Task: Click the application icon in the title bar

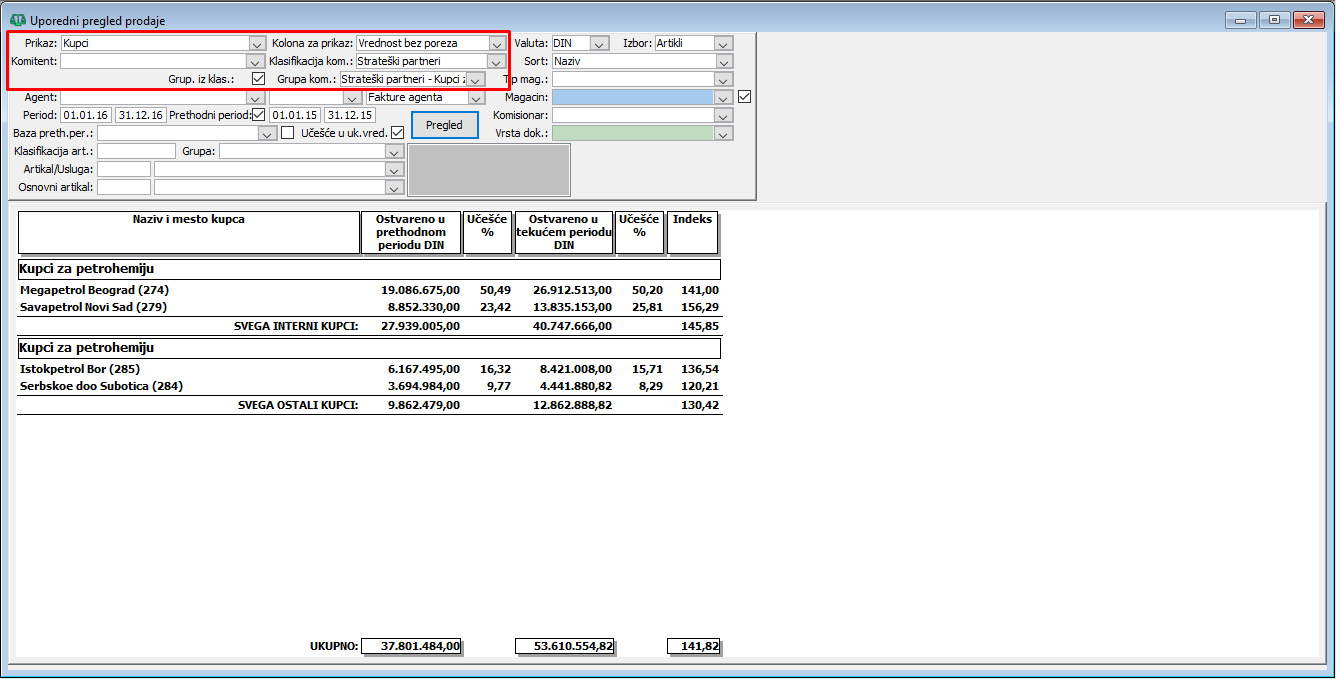Action: (x=18, y=20)
